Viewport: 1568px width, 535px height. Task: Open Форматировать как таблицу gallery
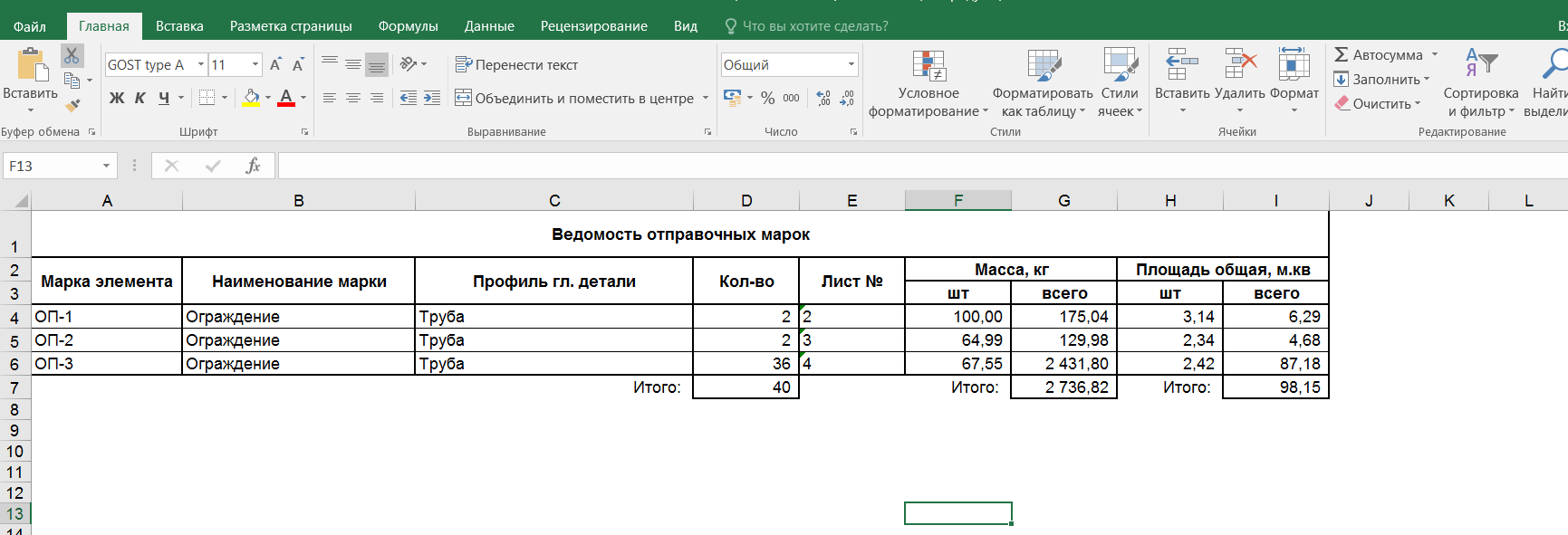click(1043, 84)
